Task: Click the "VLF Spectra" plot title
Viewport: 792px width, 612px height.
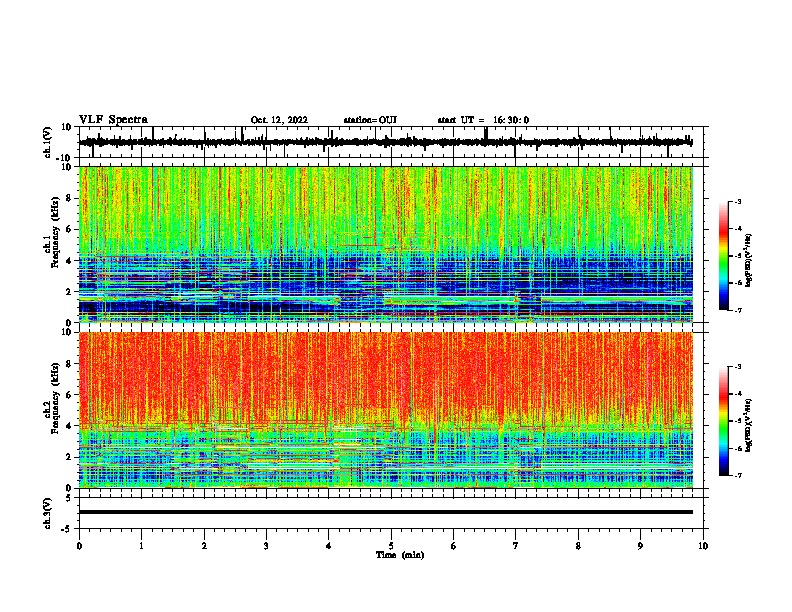Action: pyautogui.click(x=113, y=119)
